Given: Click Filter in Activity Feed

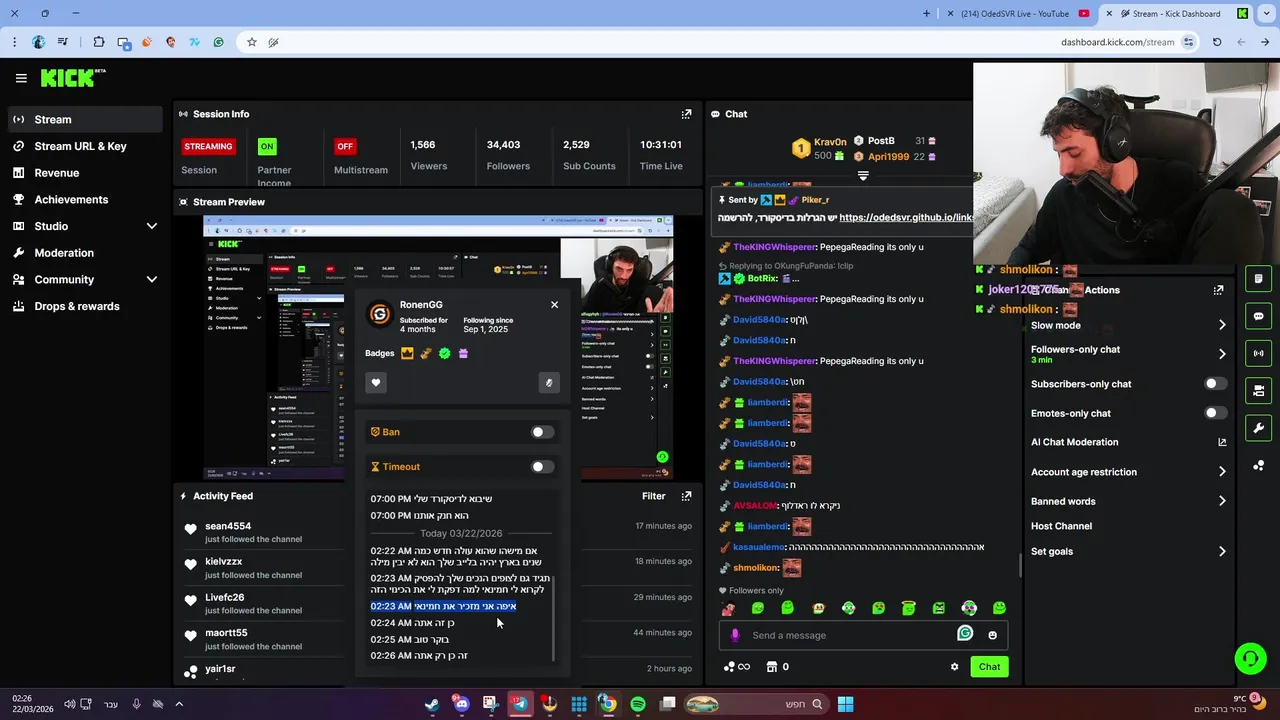Looking at the screenshot, I should [x=653, y=496].
